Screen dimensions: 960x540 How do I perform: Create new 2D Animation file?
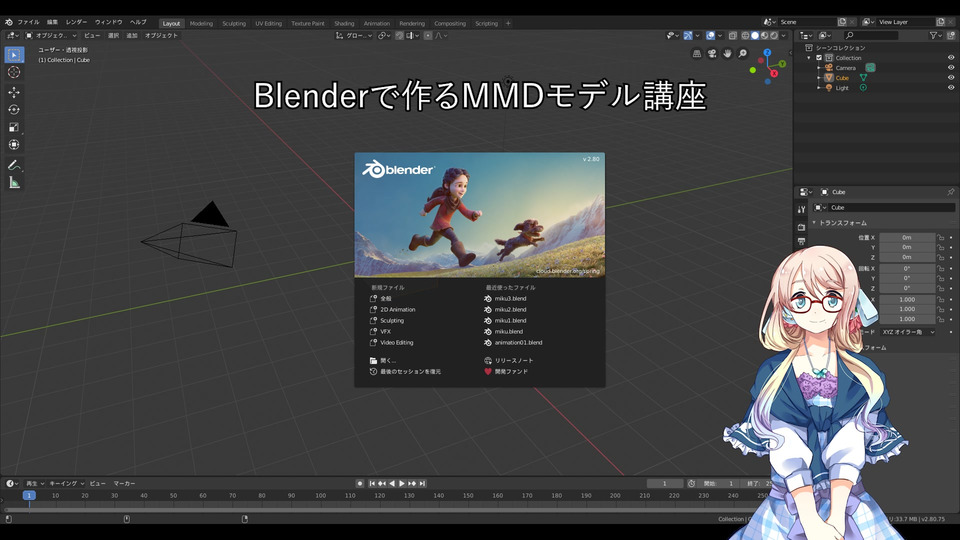tap(393, 310)
